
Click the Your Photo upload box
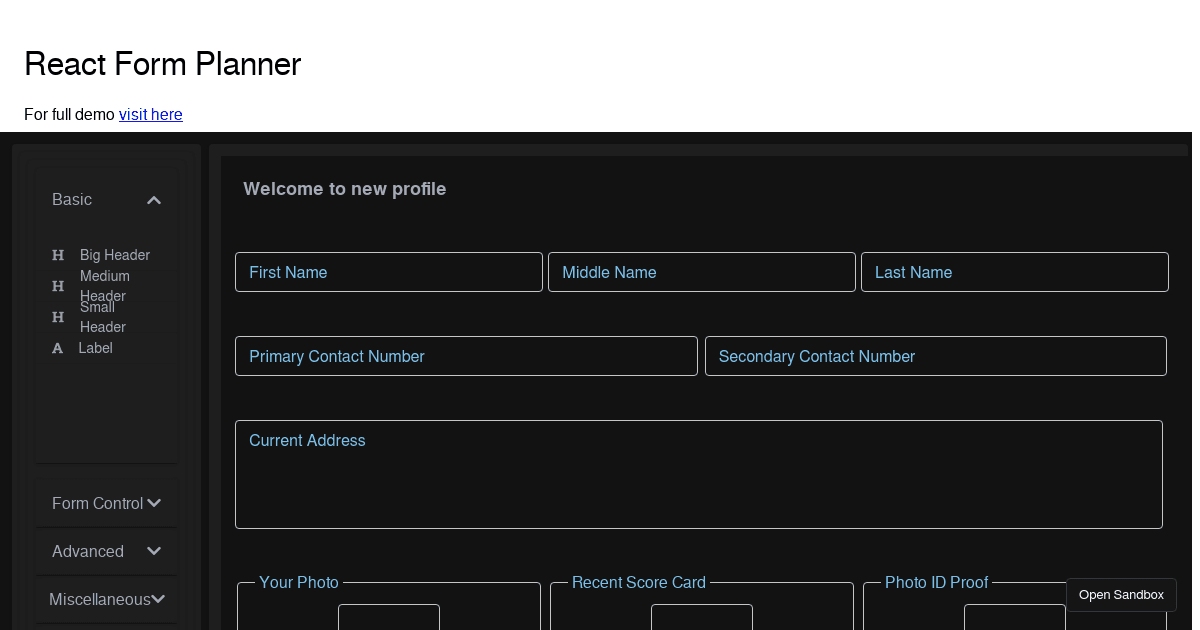[389, 618]
